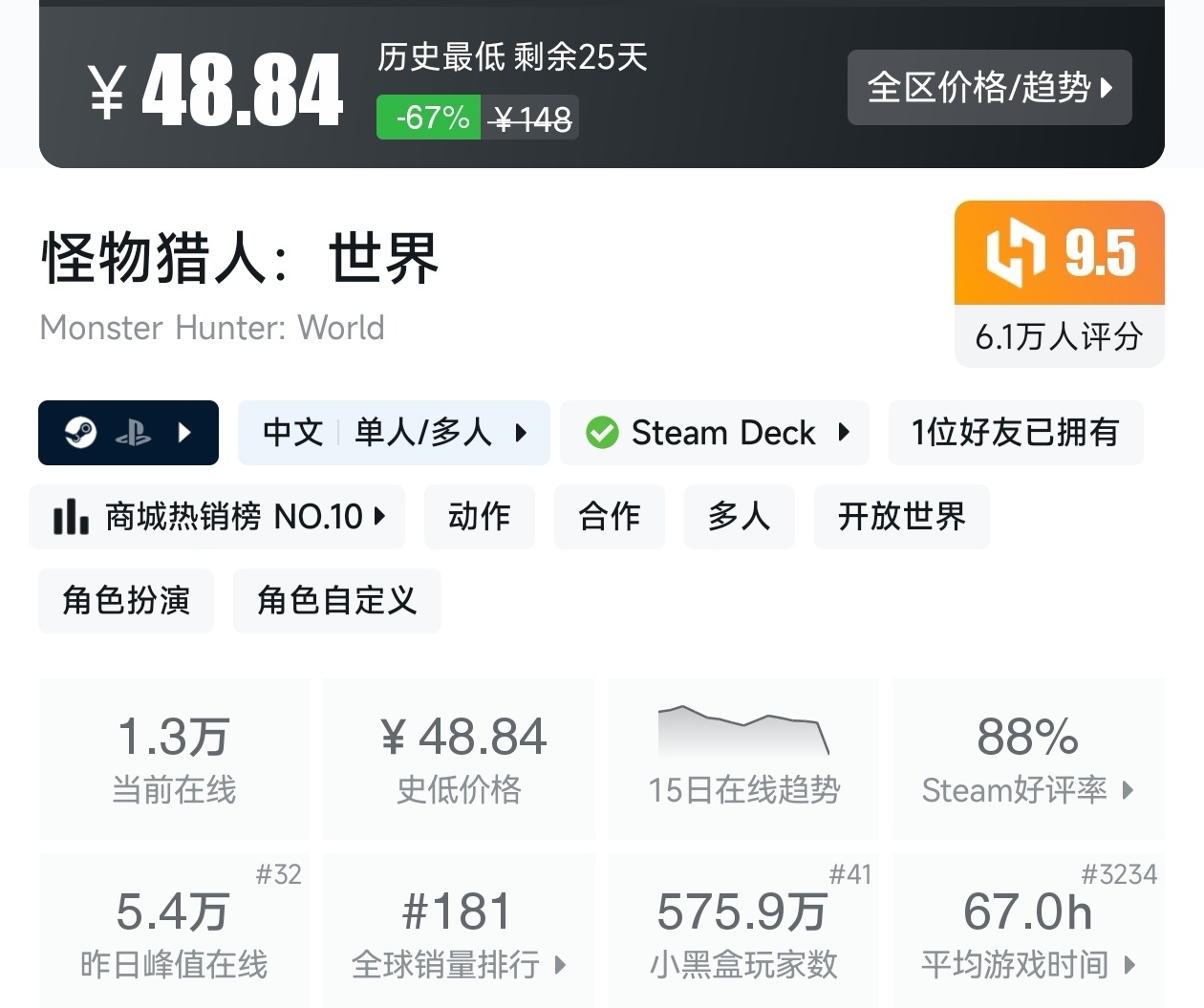The height and width of the screenshot is (1008, 1204).
Task: Tap the 史低价格 ¥48.84 stat
Action: pyautogui.click(x=460, y=760)
